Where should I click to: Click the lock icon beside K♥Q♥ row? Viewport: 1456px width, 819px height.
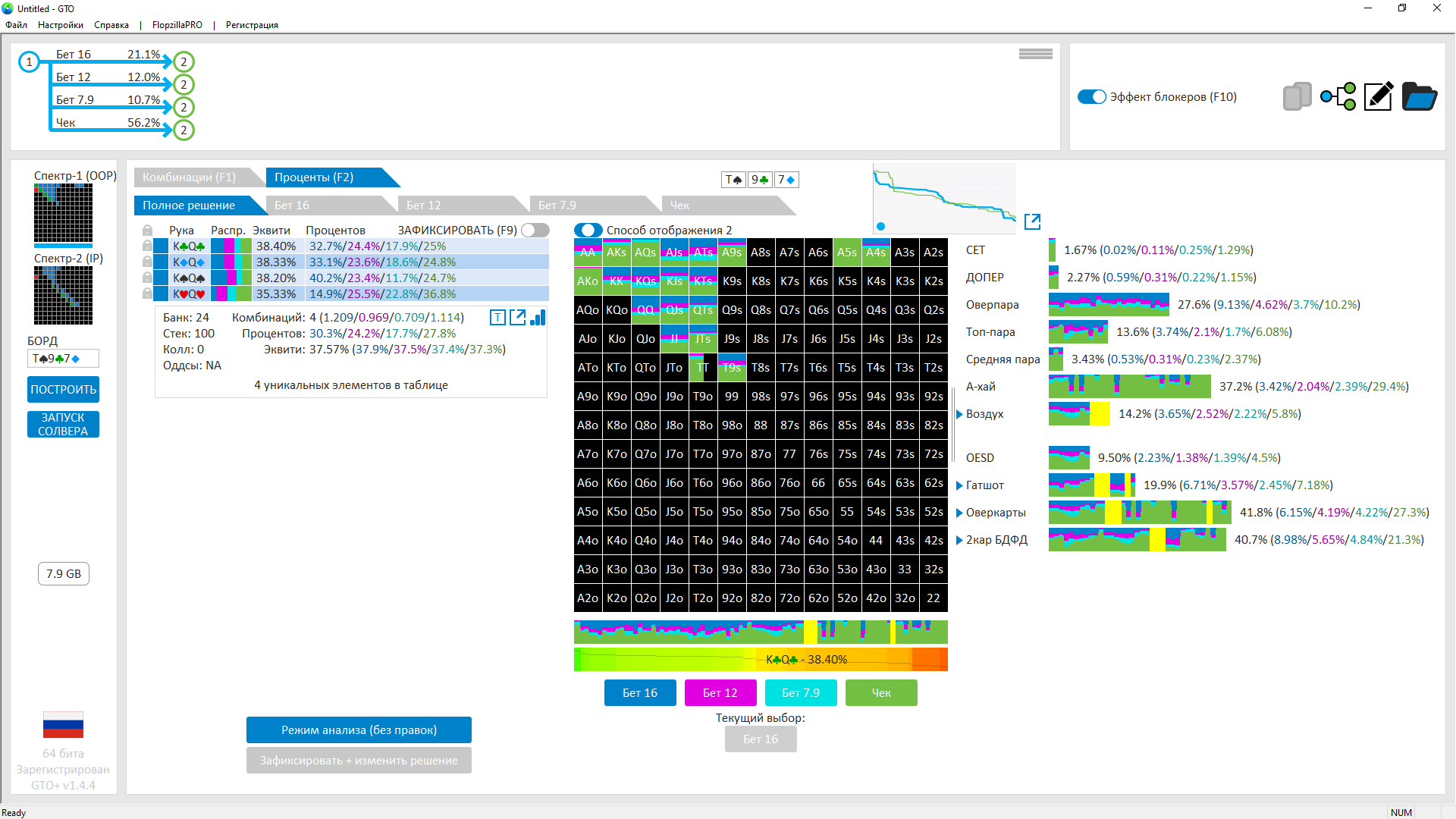[148, 293]
